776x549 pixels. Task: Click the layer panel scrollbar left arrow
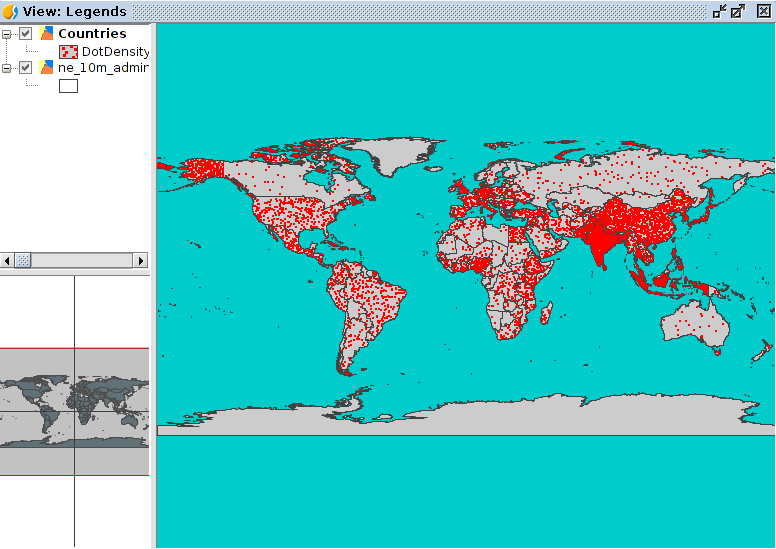pyautogui.click(x=7, y=260)
